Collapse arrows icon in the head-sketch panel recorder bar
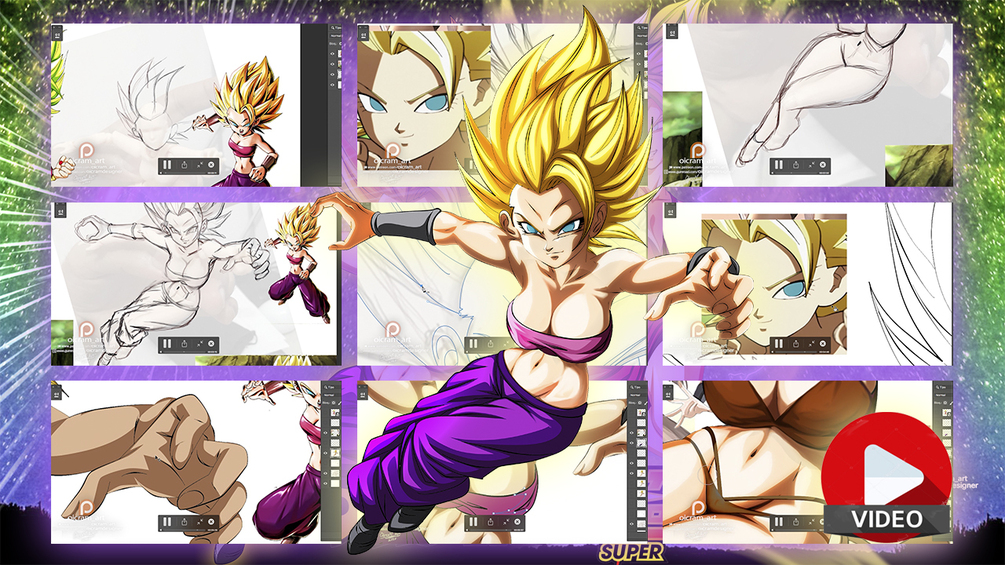 click(200, 165)
